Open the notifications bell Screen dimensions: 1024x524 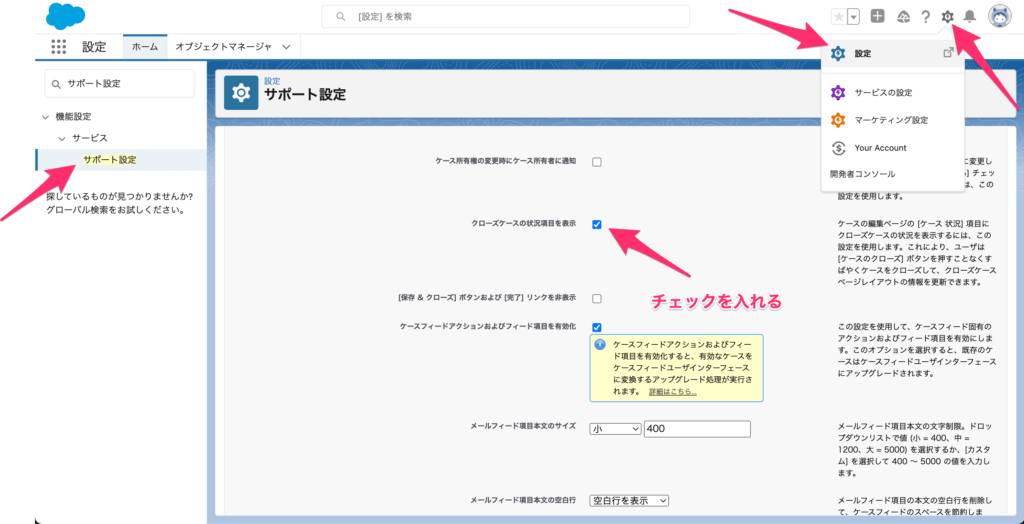click(970, 17)
